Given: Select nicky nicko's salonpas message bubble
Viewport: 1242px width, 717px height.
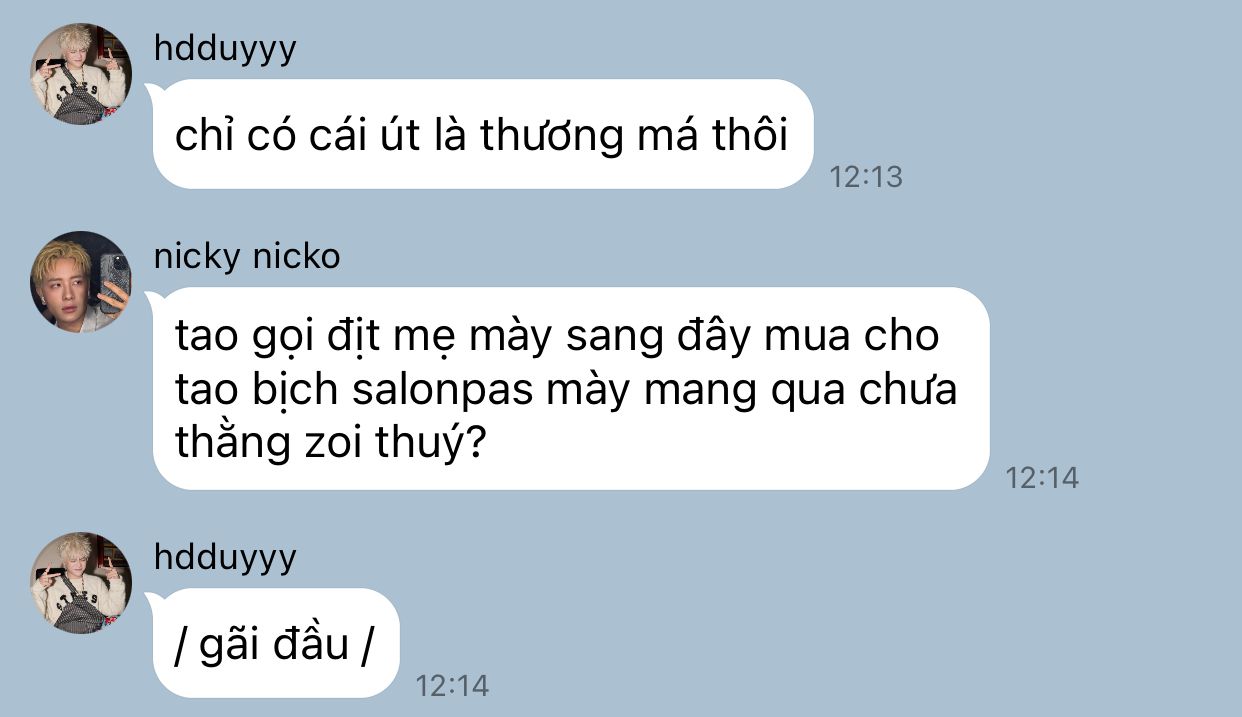Looking at the screenshot, I should tap(570, 388).
